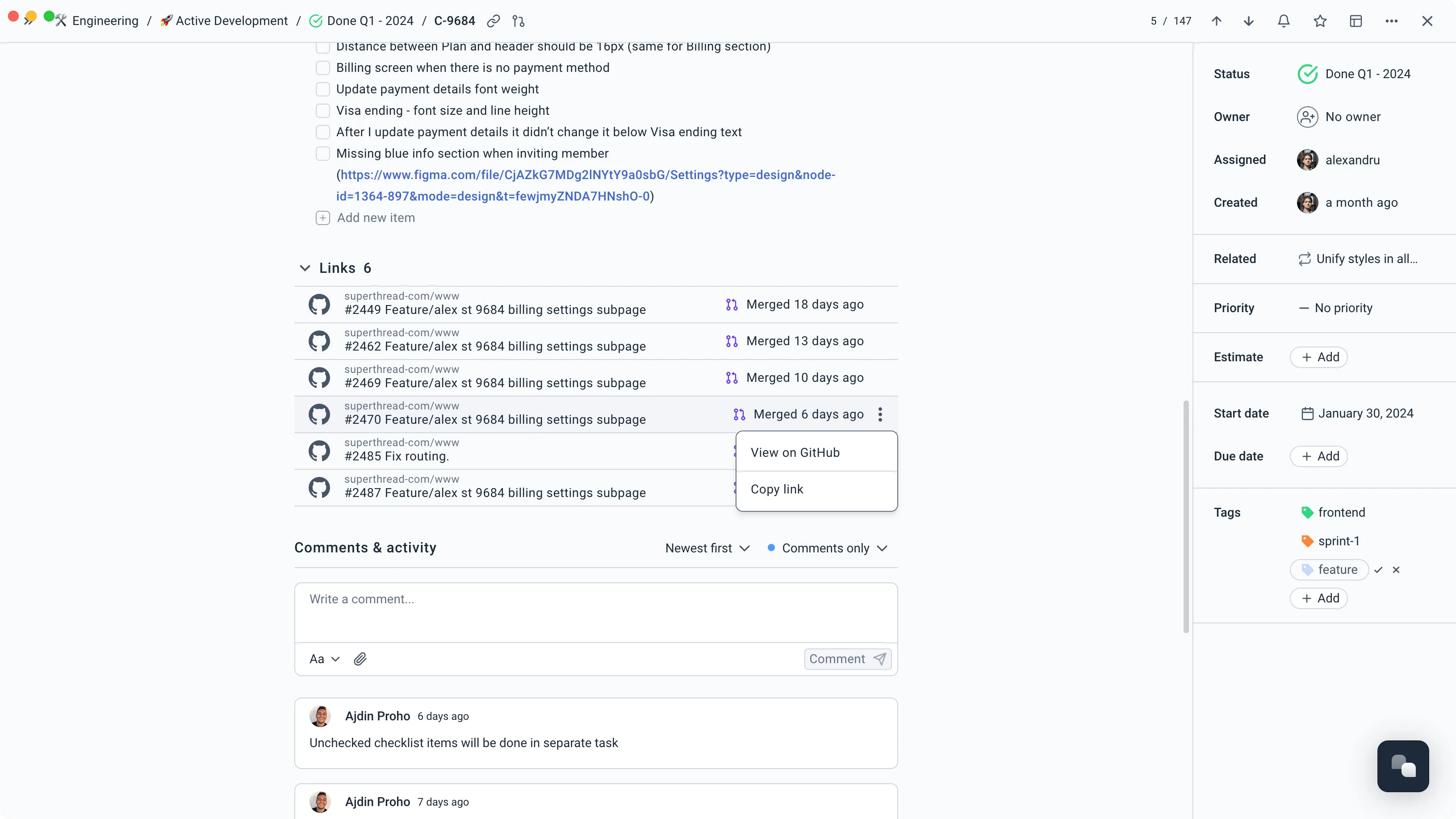Open the 'Newest first' sort dropdown

click(x=707, y=547)
